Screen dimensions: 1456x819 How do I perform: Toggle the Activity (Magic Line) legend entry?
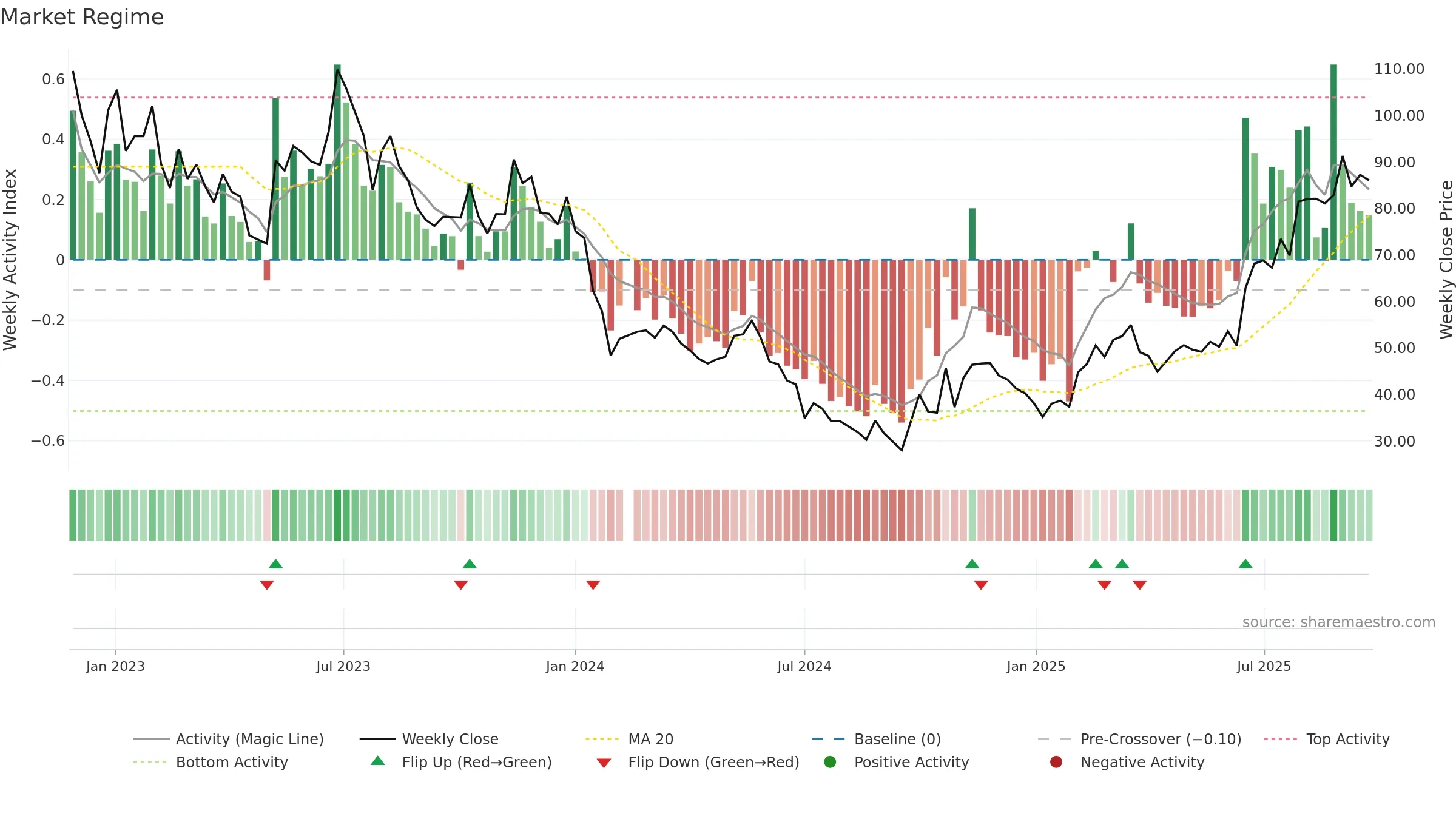tap(229, 739)
